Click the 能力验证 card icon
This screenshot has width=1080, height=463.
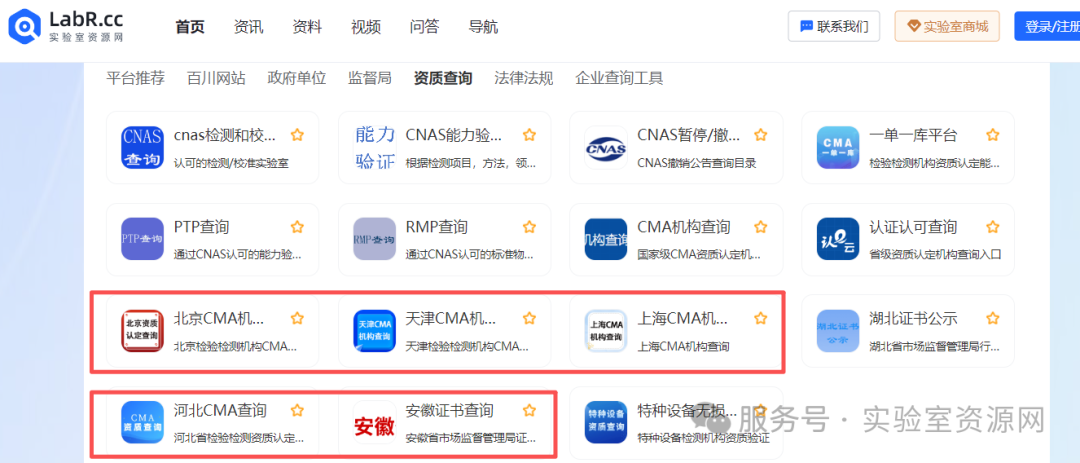pyautogui.click(x=374, y=147)
